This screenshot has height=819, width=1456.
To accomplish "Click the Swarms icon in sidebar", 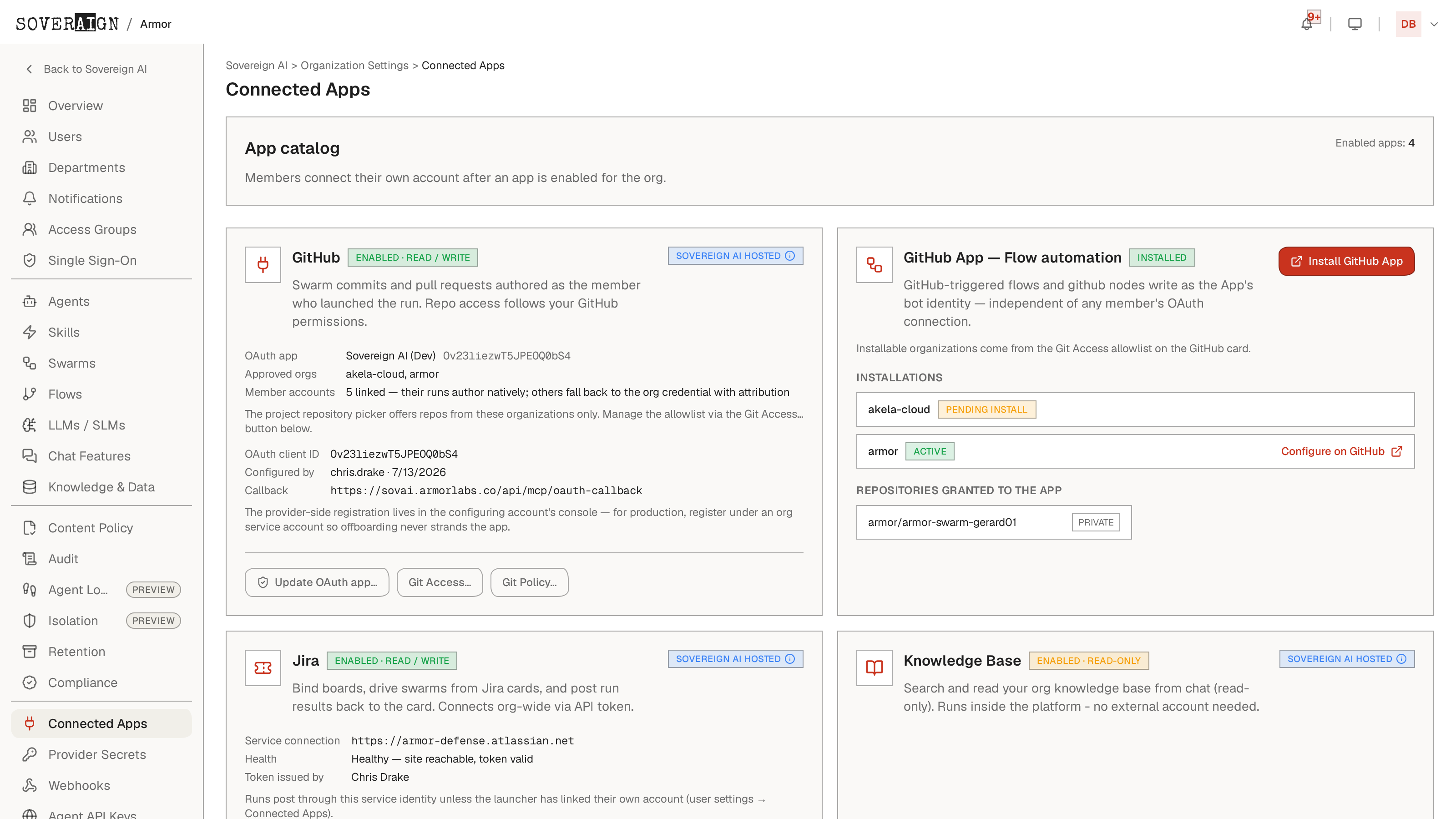I will (30, 364).
